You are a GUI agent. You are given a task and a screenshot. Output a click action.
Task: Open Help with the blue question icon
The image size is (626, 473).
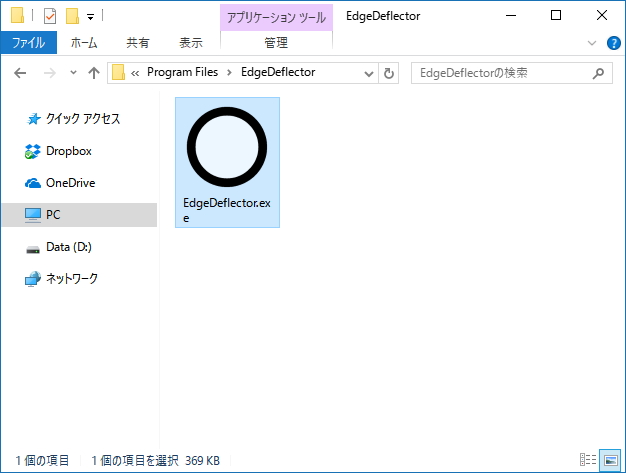click(614, 43)
